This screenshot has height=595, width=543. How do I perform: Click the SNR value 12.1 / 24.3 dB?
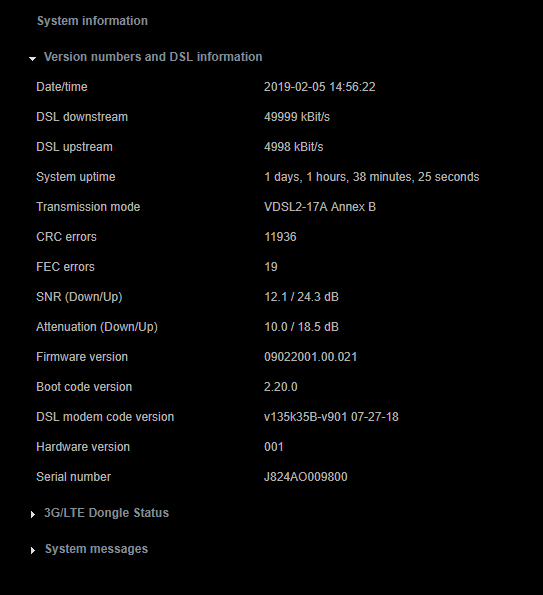[x=301, y=297]
